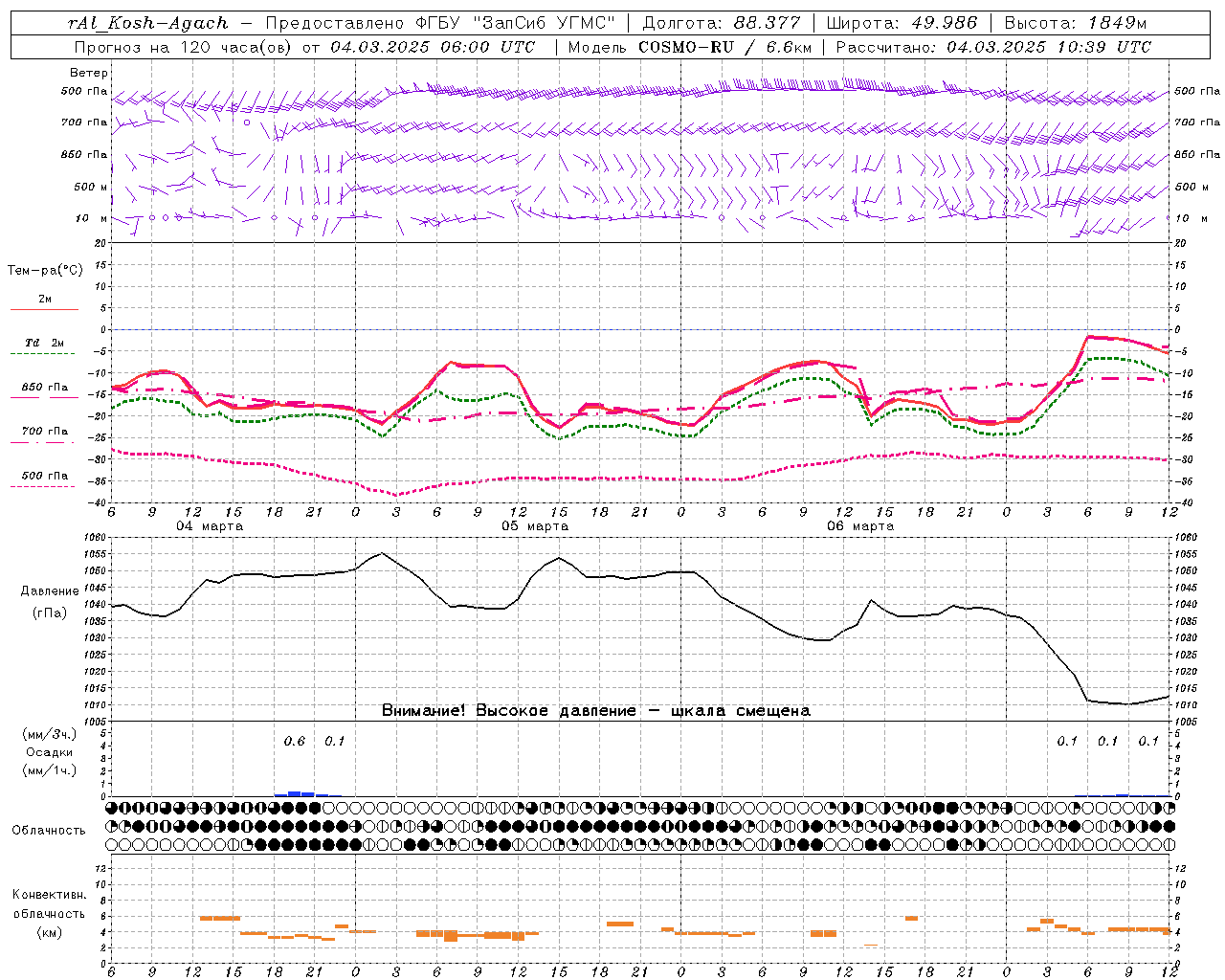
Task: Click the Облачность panel label
Action: [49, 831]
